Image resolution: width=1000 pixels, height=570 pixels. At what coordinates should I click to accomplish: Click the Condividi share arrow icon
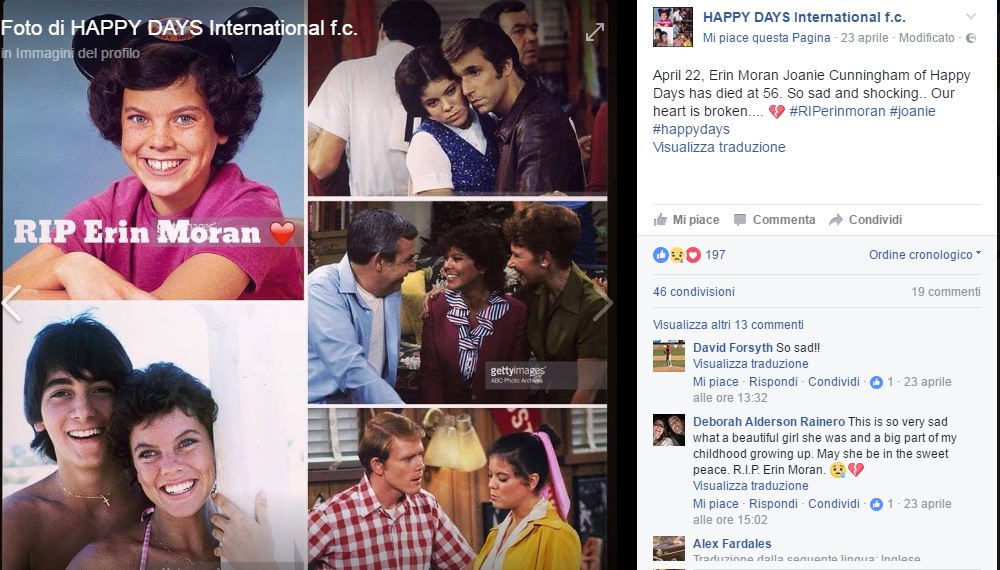pos(835,220)
